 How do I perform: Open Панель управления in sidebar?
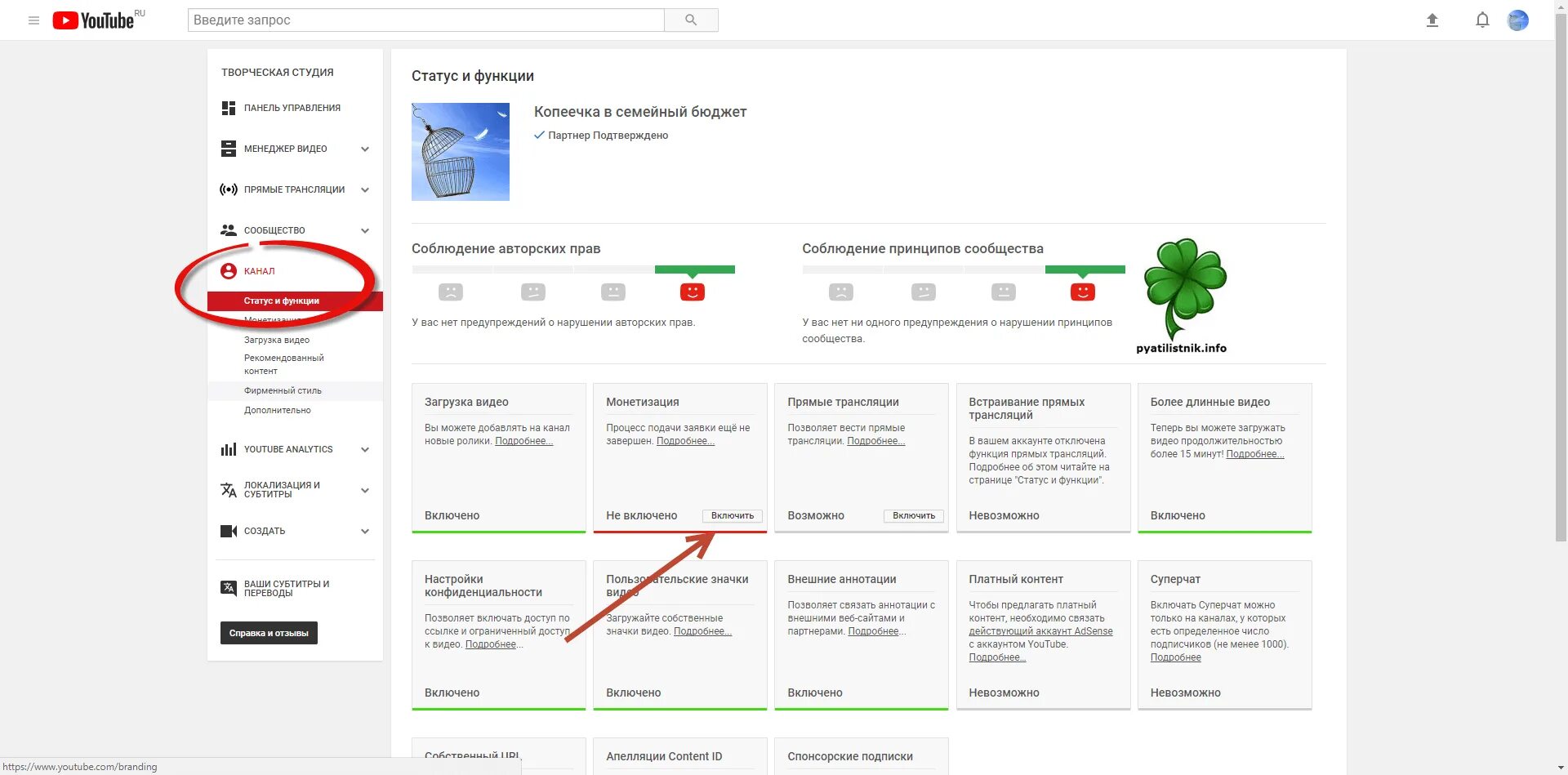pyautogui.click(x=292, y=108)
